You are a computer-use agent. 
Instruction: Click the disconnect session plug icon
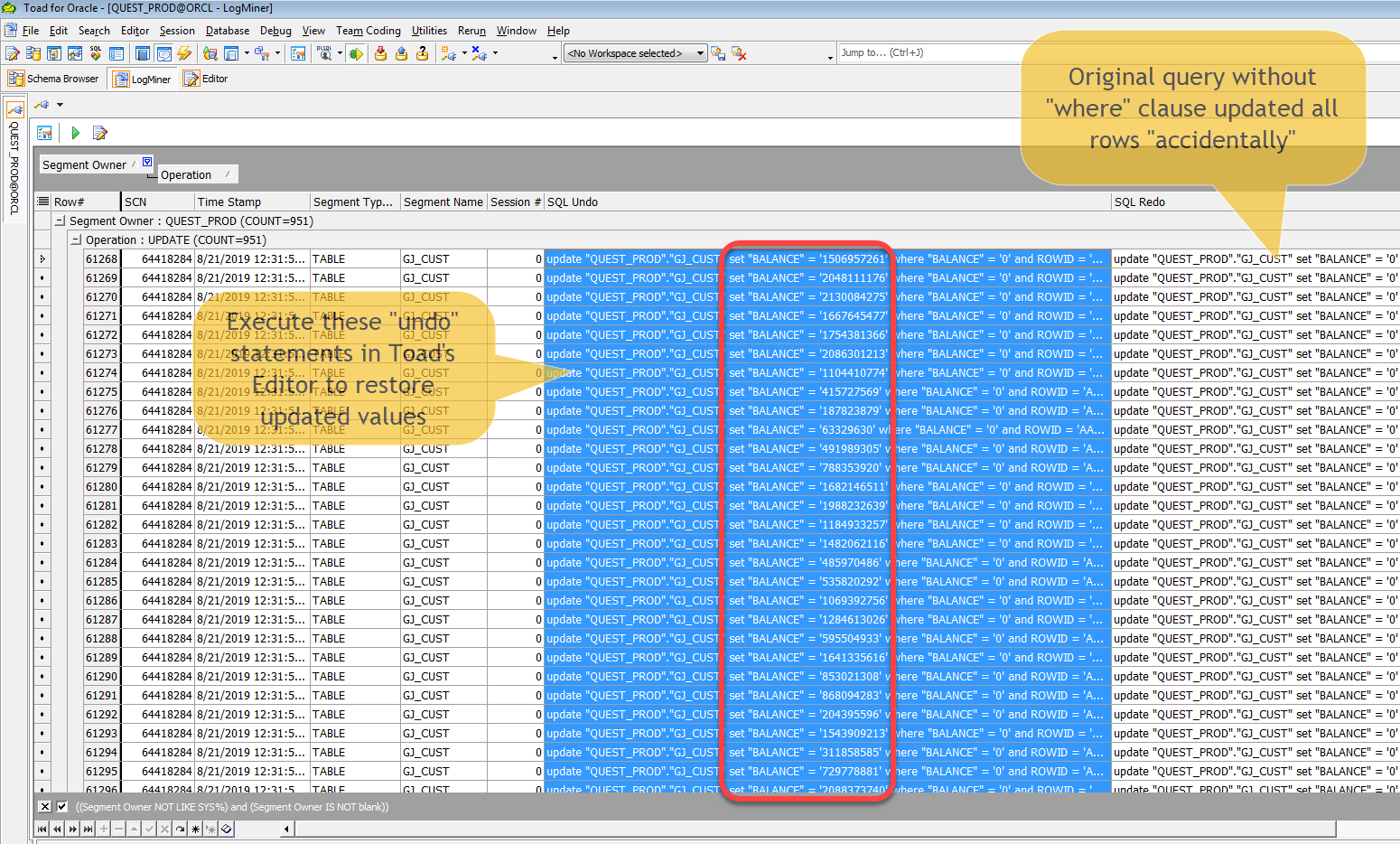(x=479, y=54)
